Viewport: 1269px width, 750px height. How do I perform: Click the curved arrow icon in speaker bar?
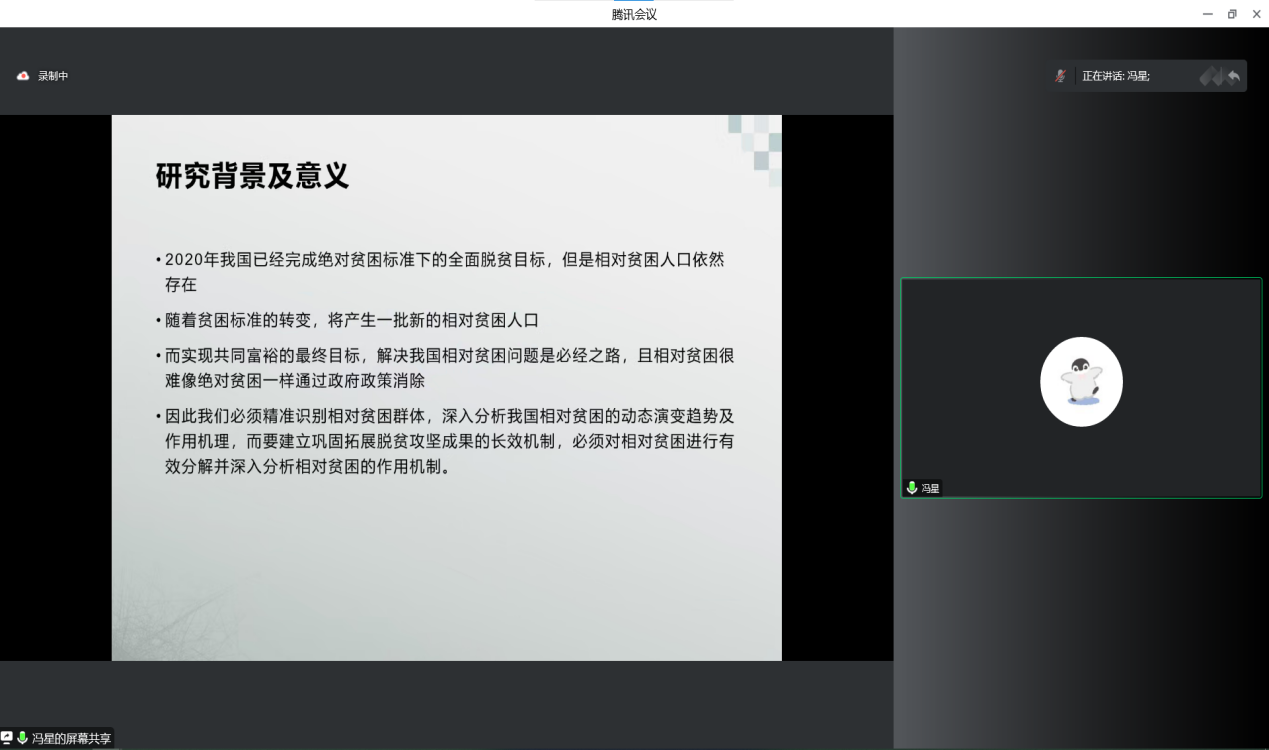[x=1234, y=76]
